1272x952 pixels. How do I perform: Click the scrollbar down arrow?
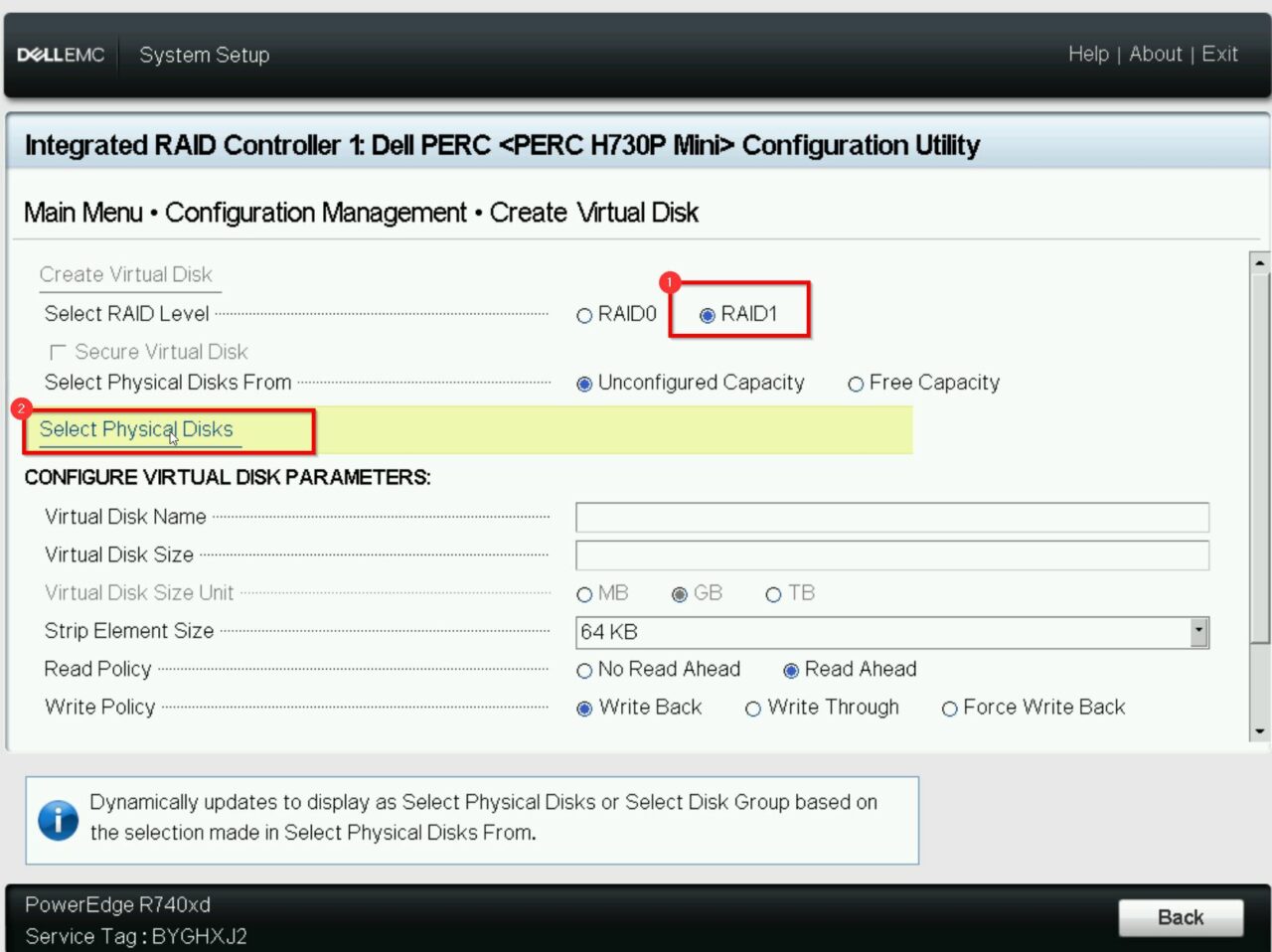click(x=1259, y=730)
